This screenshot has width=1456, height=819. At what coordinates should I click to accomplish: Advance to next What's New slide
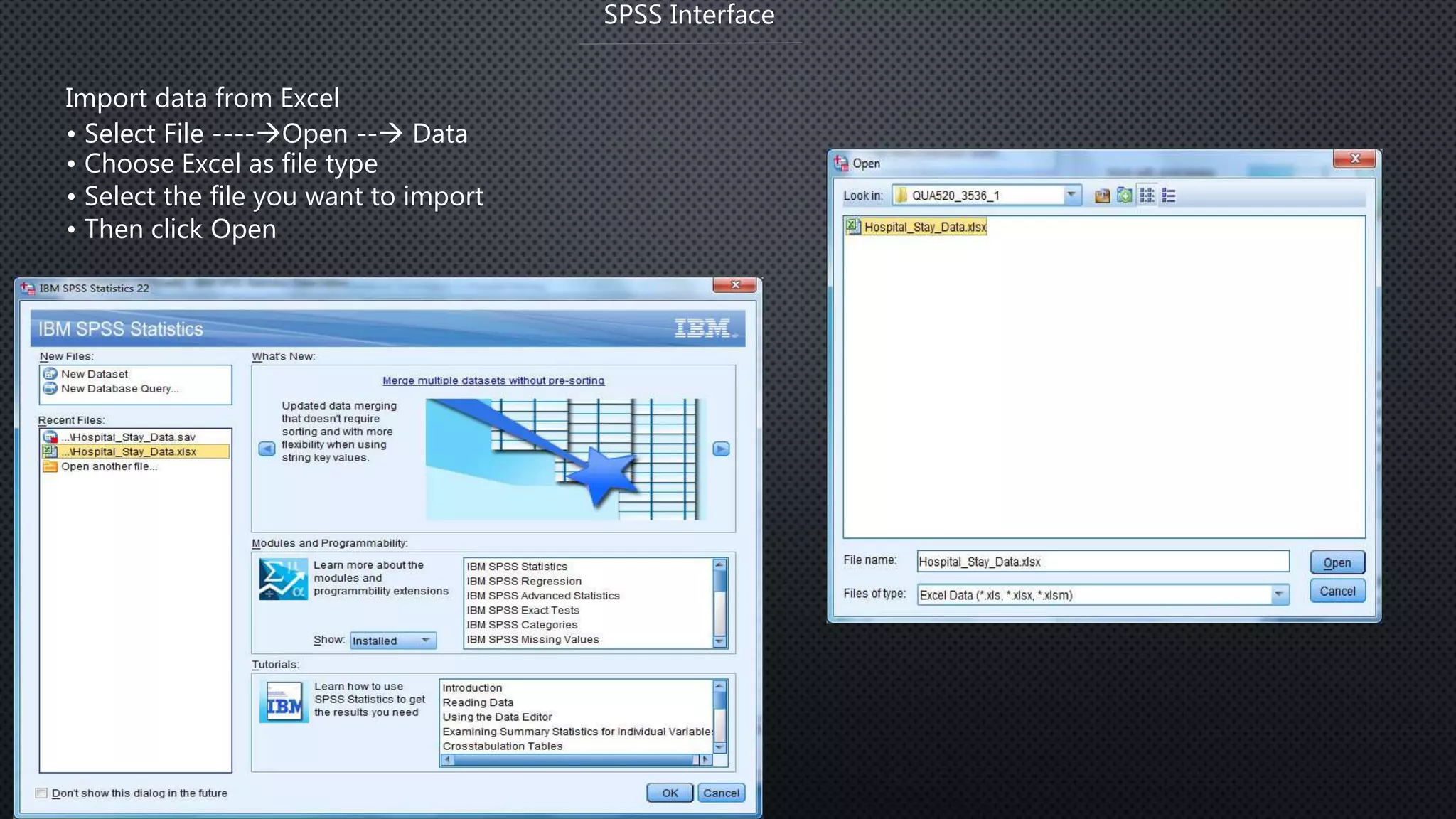(x=721, y=449)
